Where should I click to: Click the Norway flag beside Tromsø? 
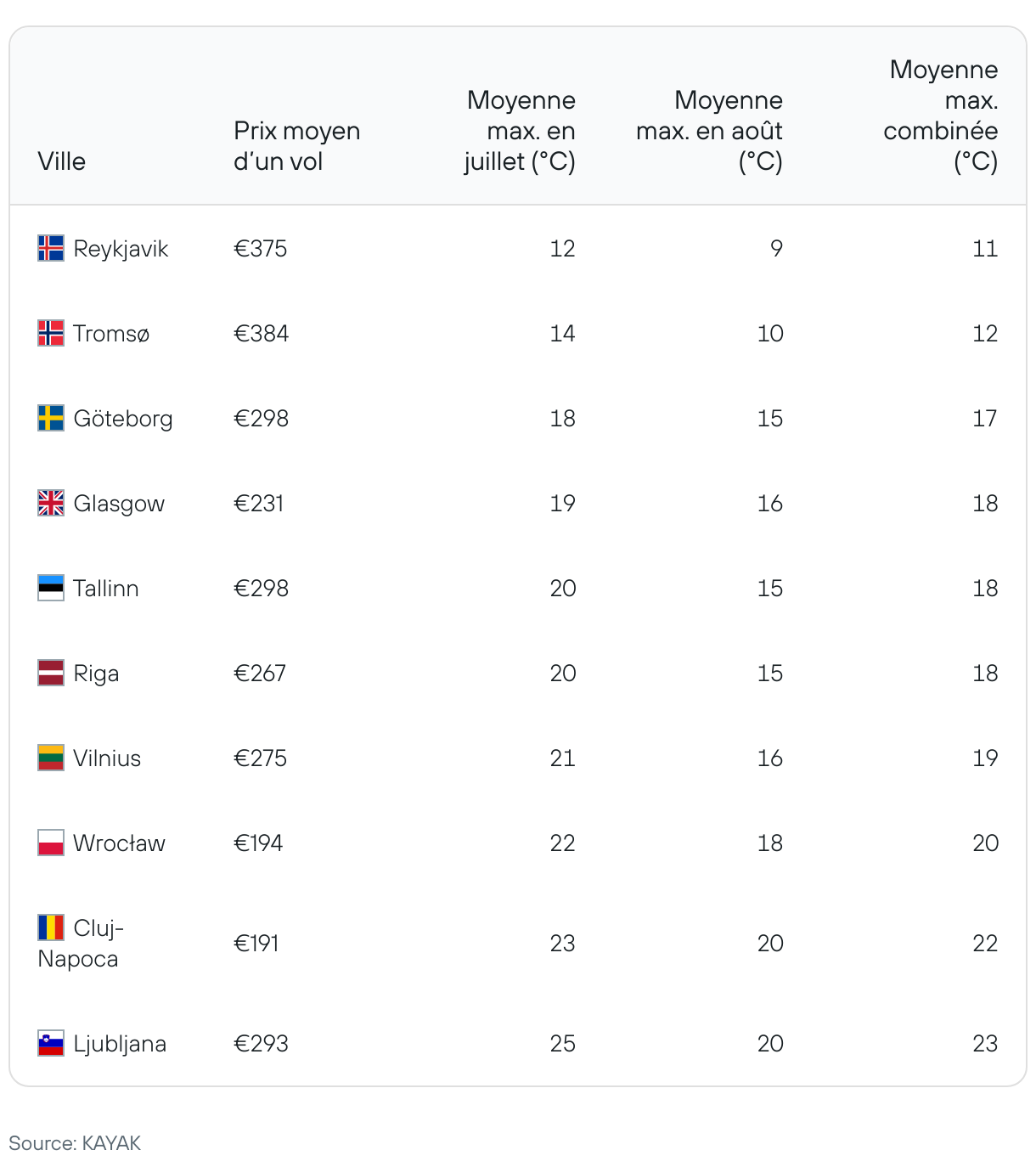tap(51, 333)
